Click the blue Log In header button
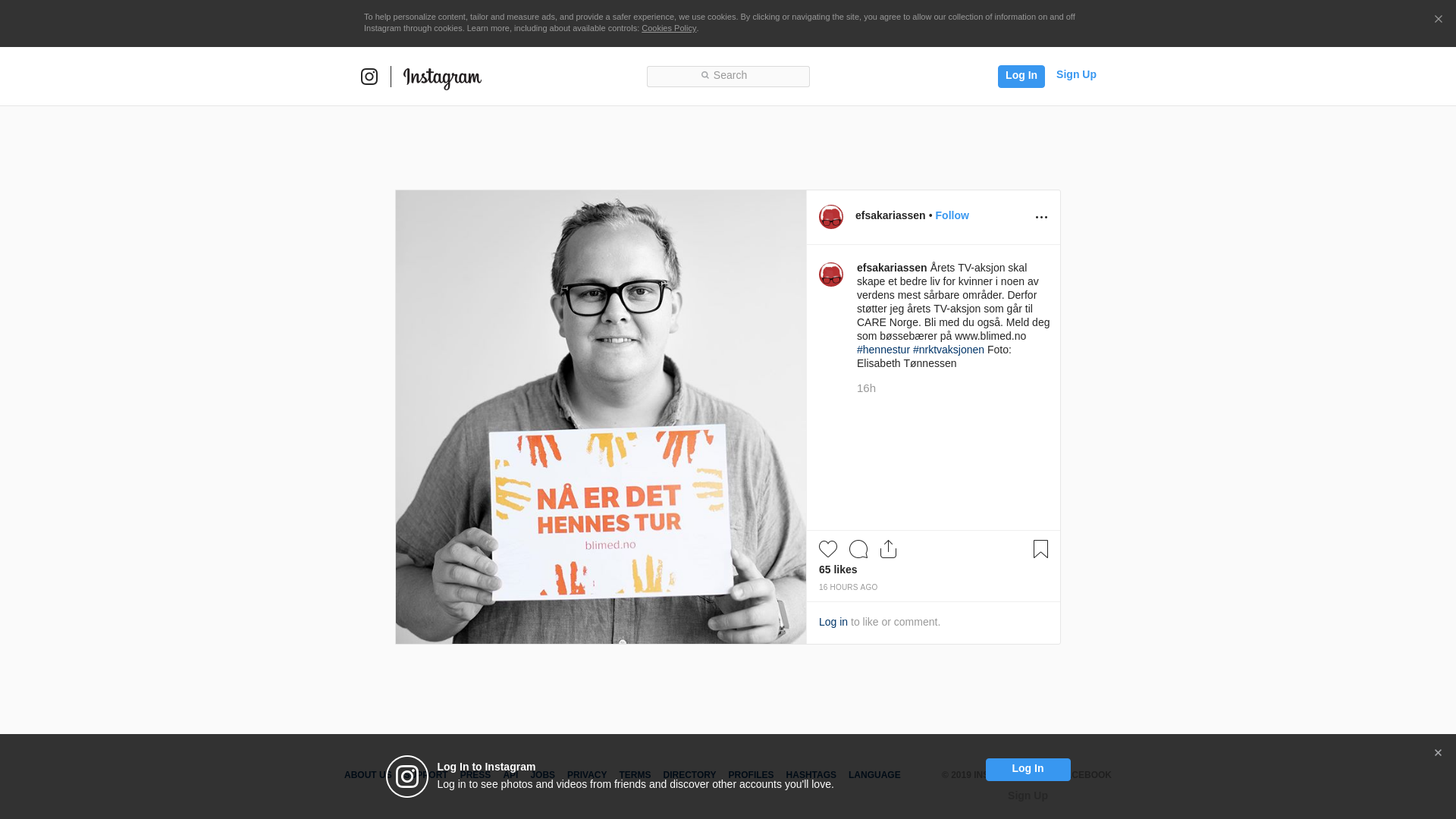The width and height of the screenshot is (1456, 819). (x=1021, y=76)
